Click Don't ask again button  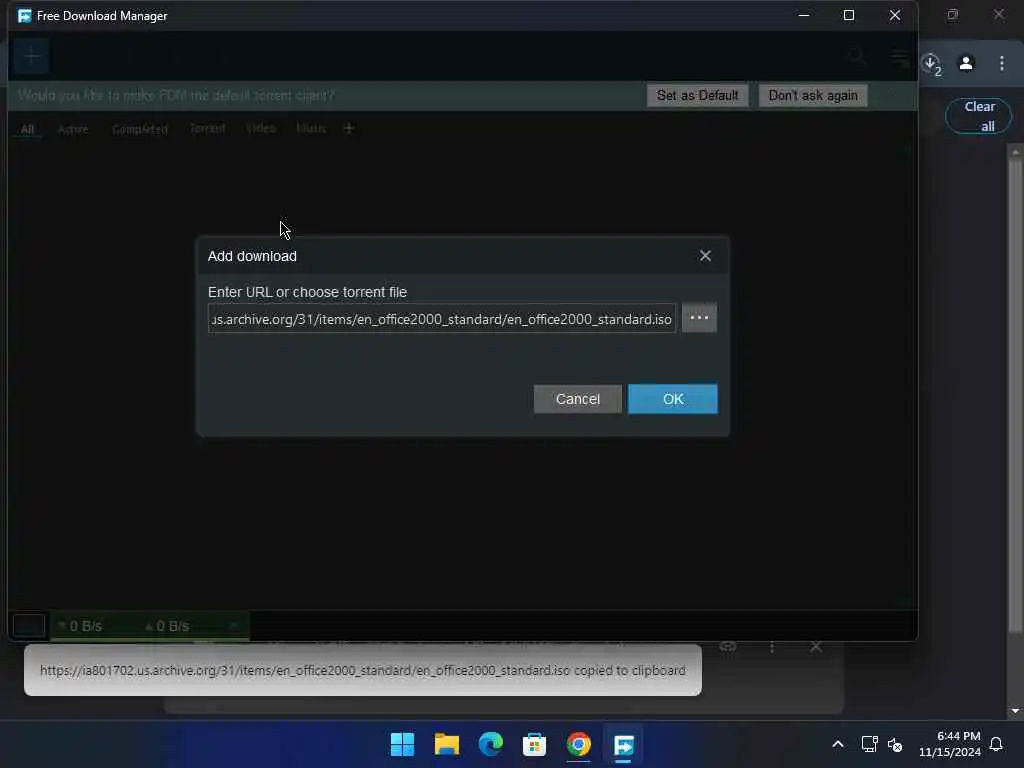pos(813,95)
